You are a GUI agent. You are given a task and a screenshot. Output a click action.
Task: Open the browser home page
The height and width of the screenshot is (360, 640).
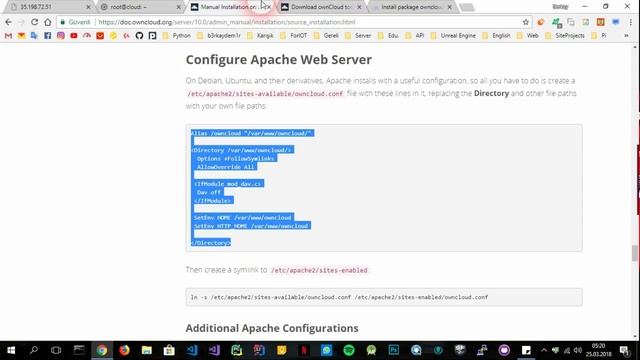point(48,22)
